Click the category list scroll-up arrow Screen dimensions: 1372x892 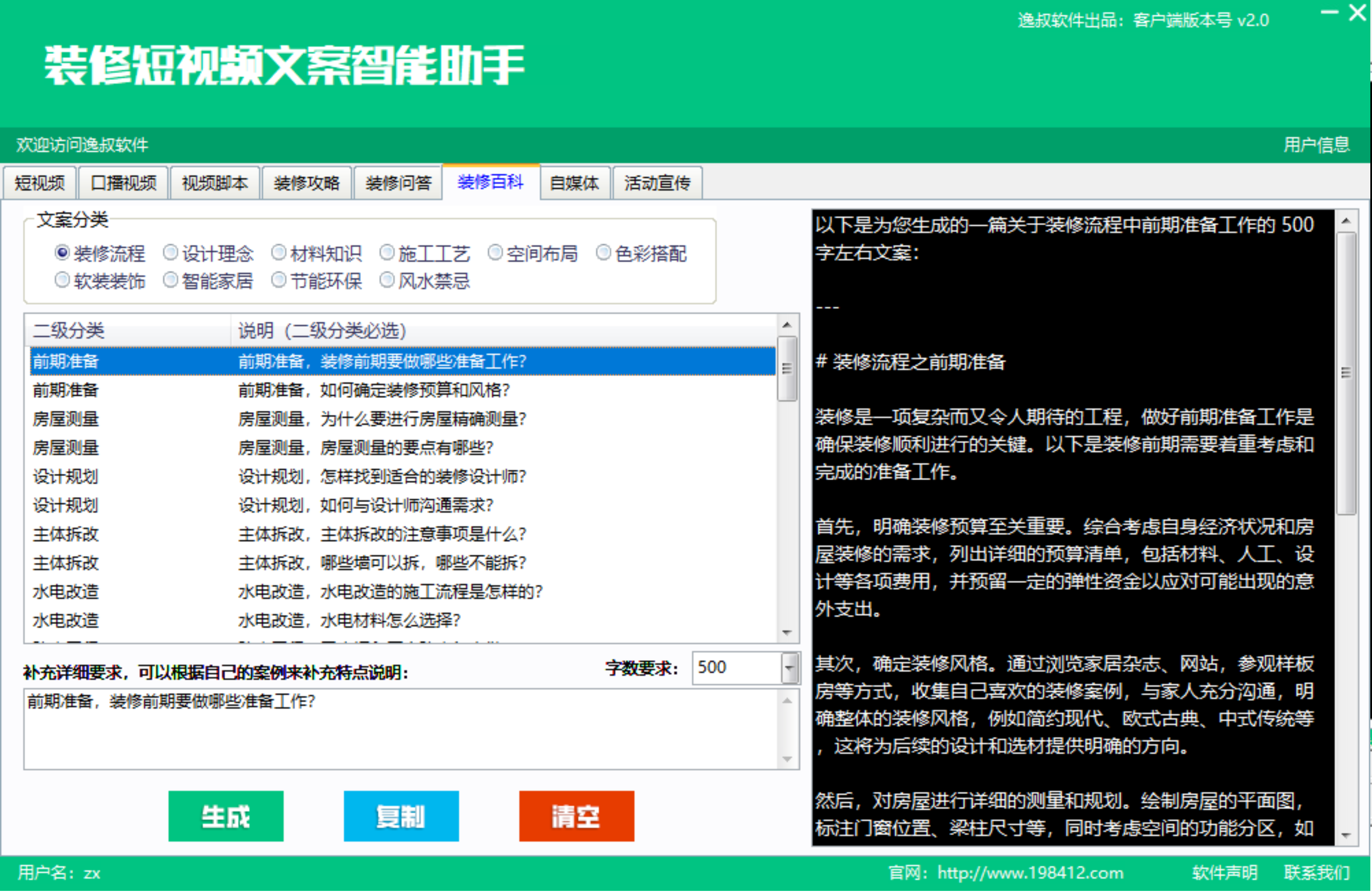[x=788, y=325]
